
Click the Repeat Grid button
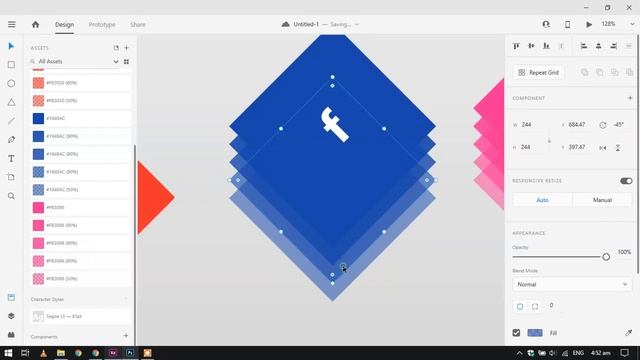[x=538, y=72]
